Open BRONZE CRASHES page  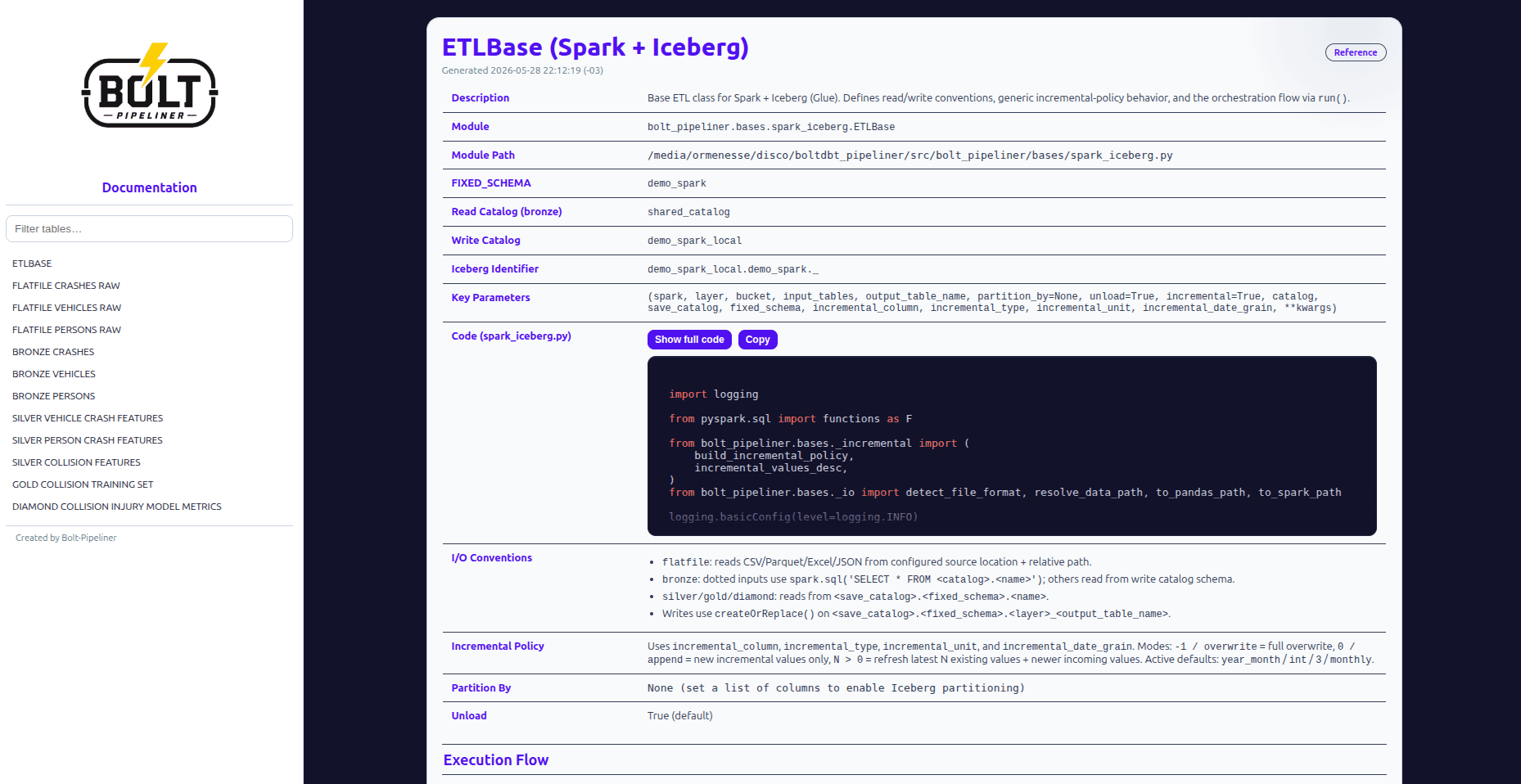53,352
